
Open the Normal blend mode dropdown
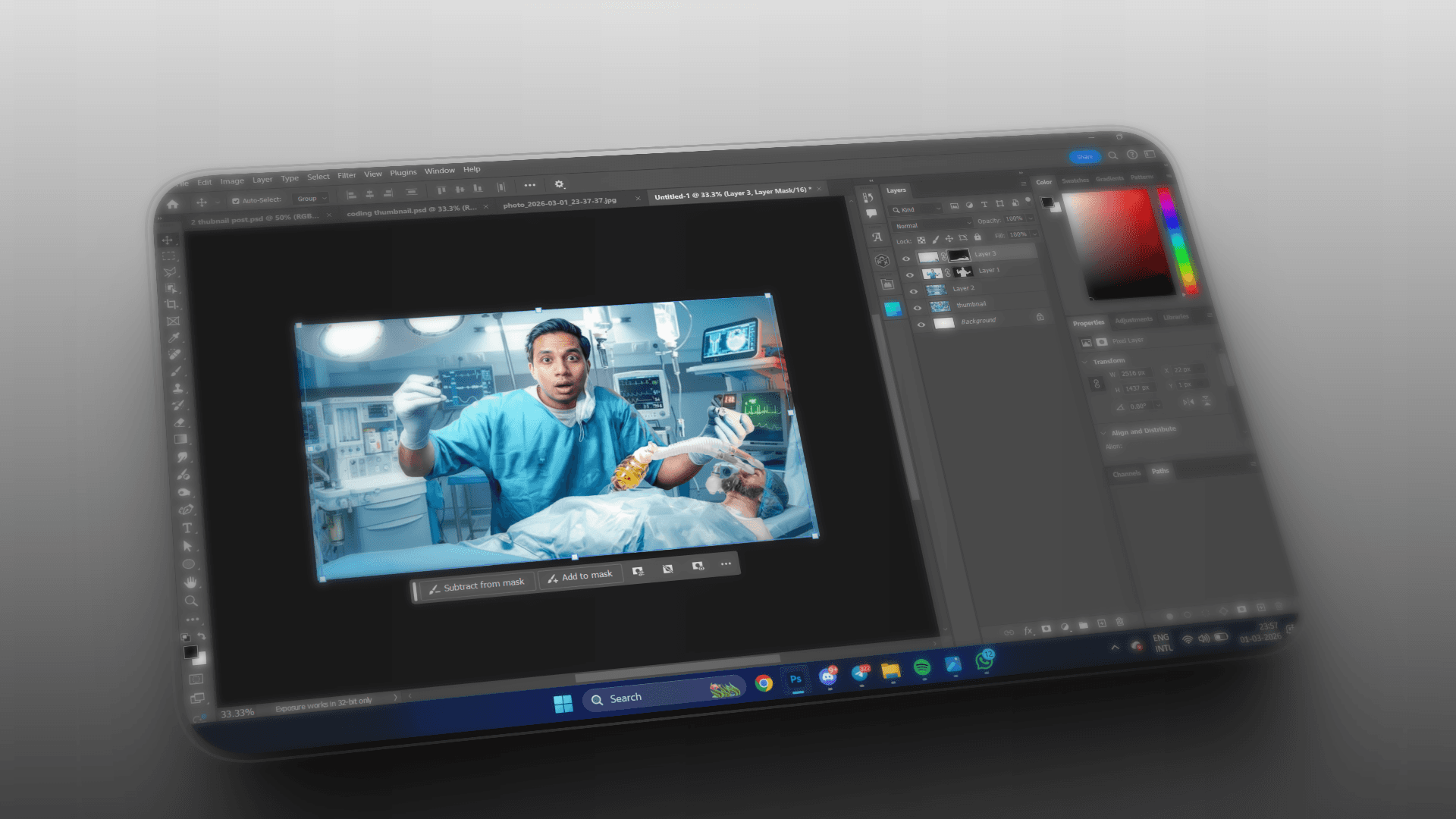coord(933,225)
